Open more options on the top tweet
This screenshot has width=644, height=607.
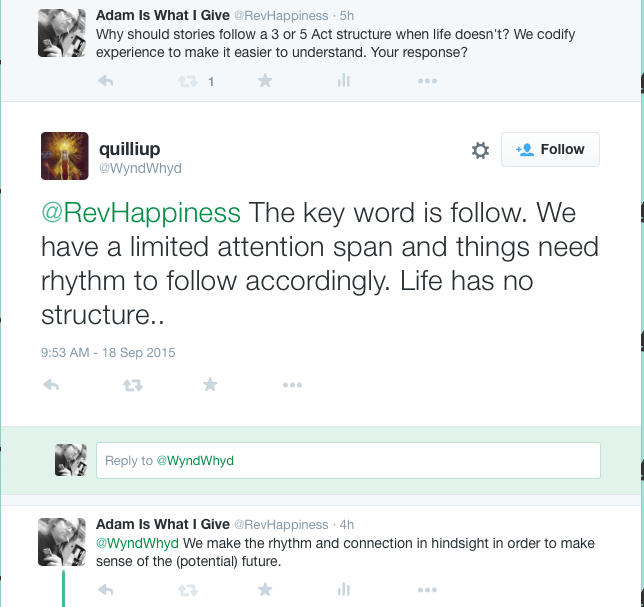(427, 81)
